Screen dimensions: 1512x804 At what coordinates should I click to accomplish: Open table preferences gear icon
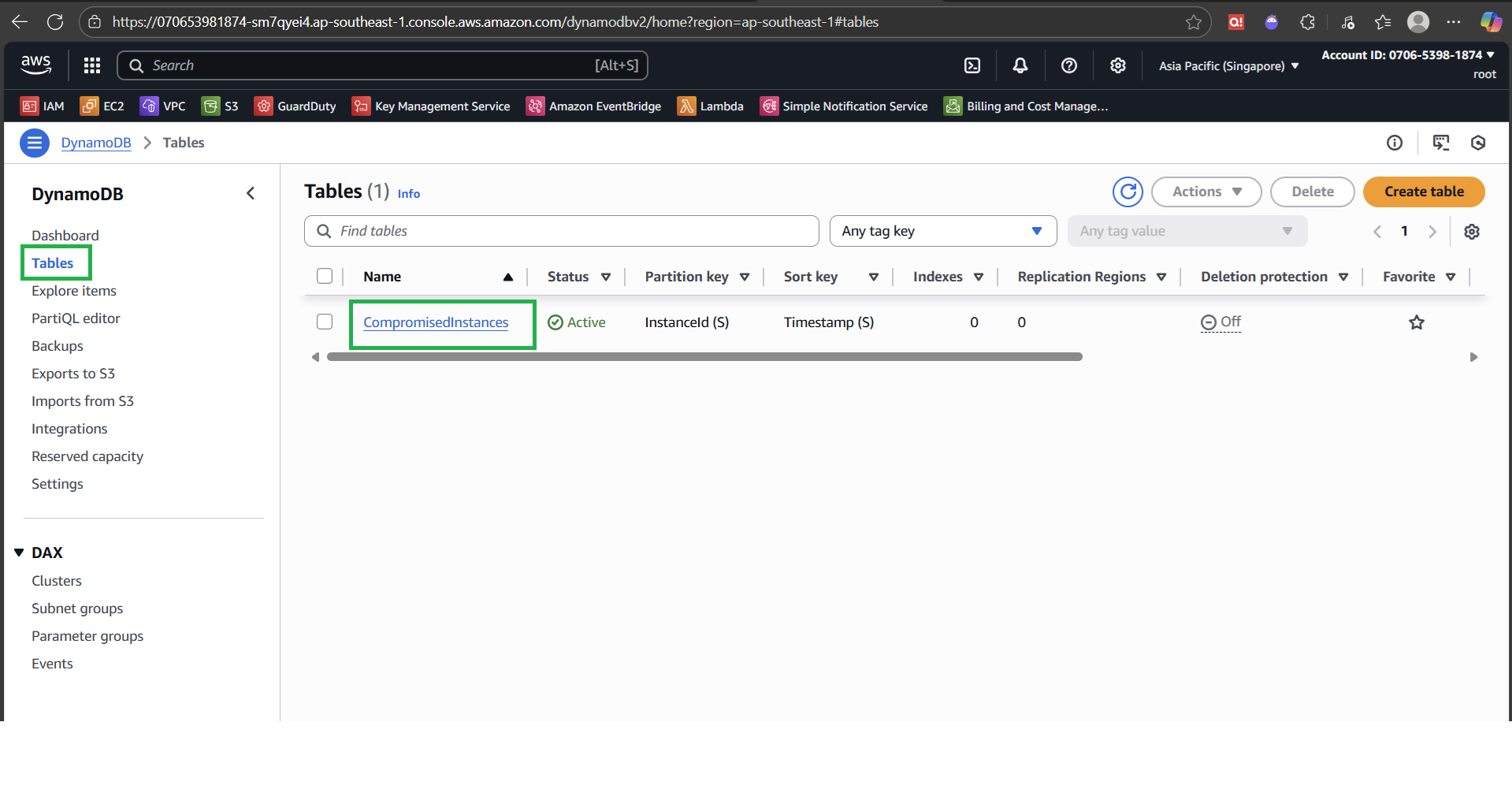coord(1472,232)
